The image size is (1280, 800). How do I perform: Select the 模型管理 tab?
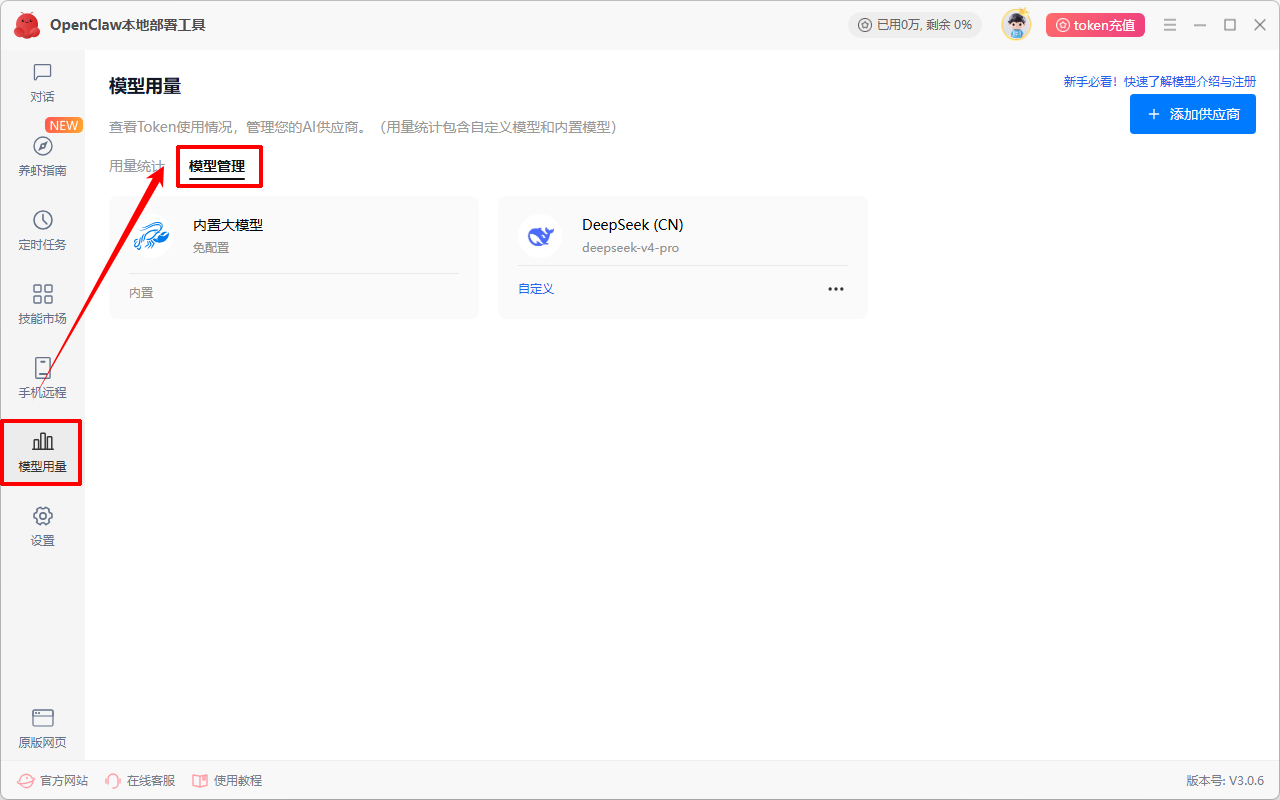217,166
